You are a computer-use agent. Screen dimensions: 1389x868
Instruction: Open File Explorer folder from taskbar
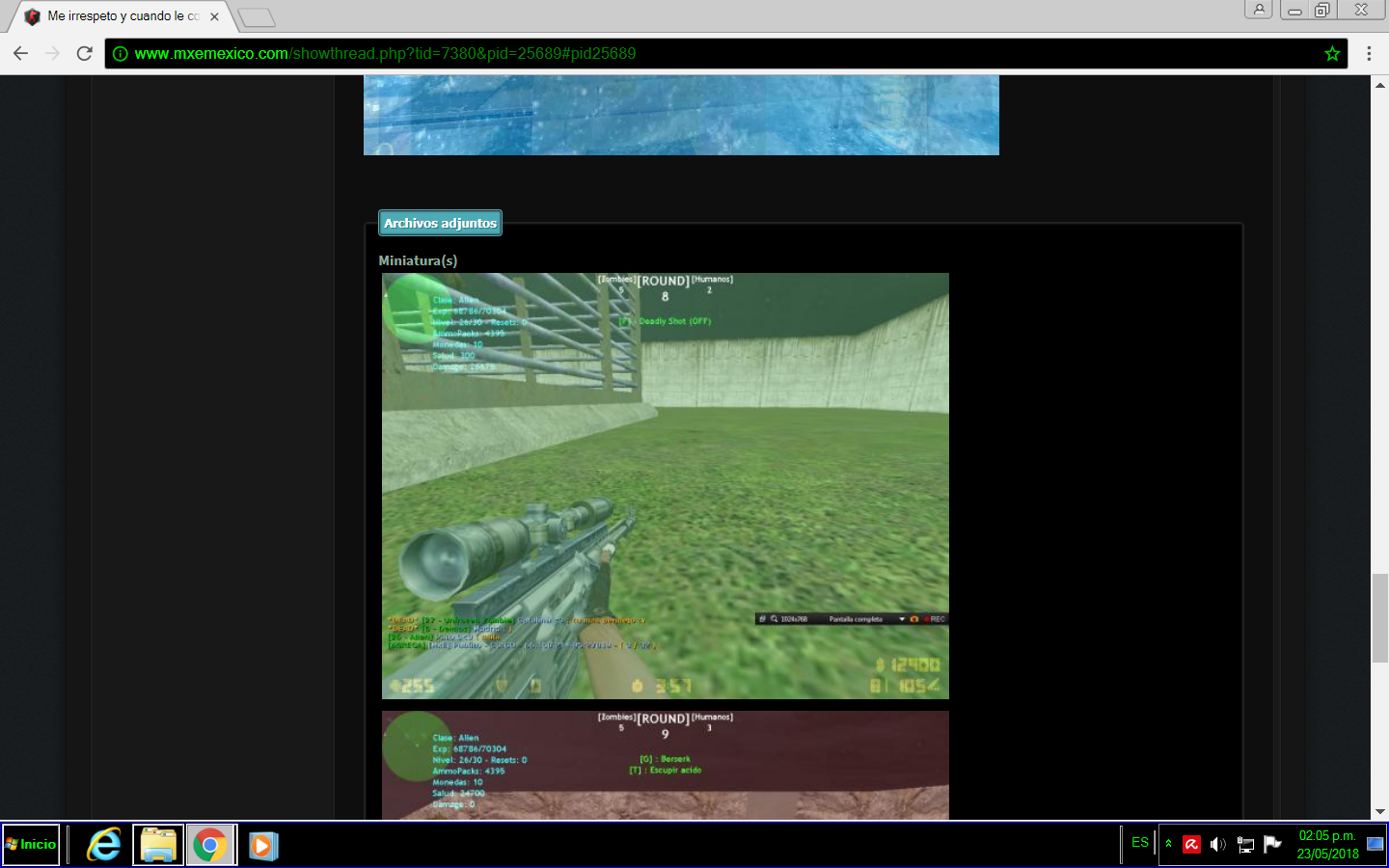[x=158, y=846]
